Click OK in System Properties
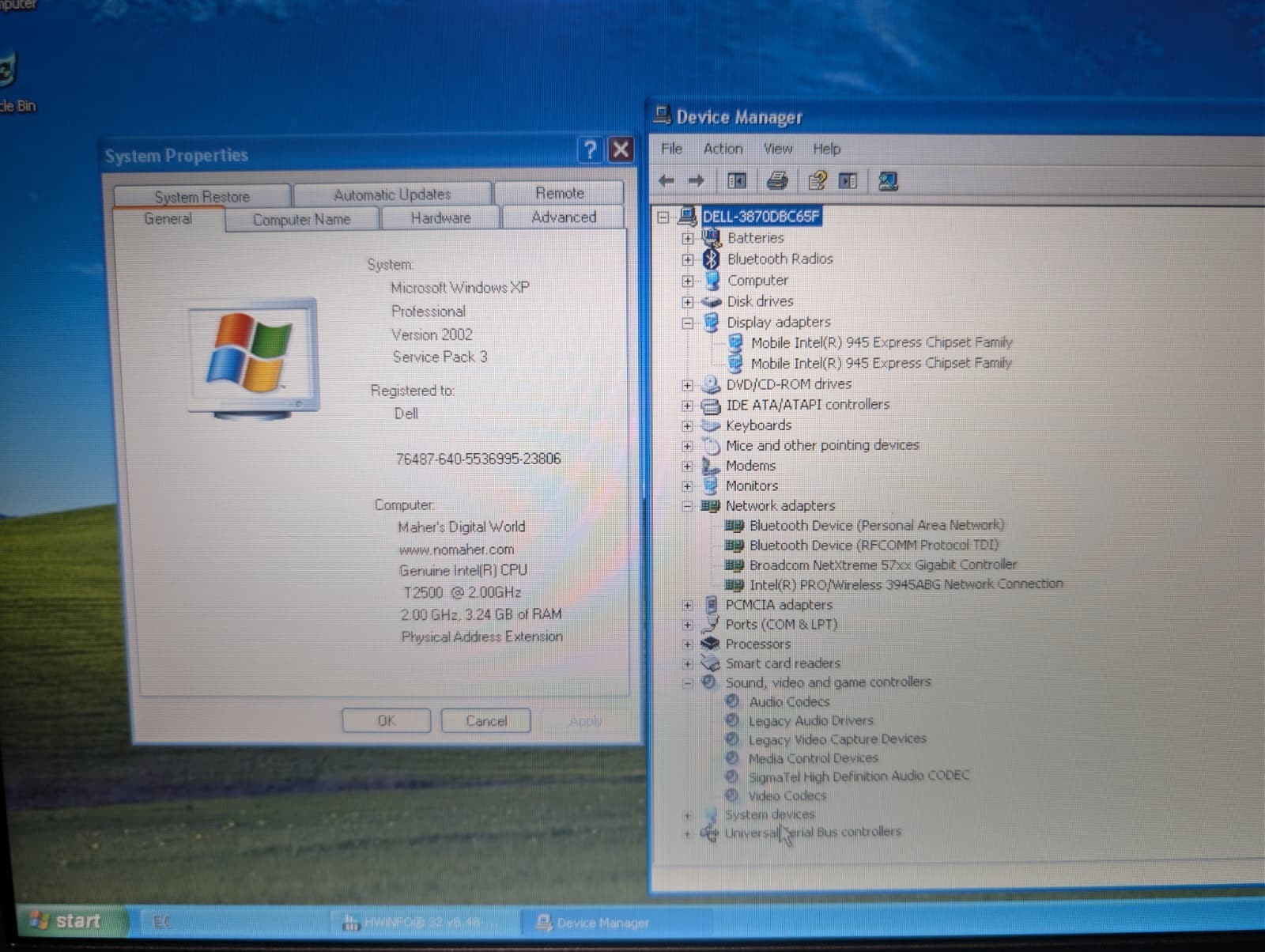The image size is (1265, 952). tap(386, 720)
